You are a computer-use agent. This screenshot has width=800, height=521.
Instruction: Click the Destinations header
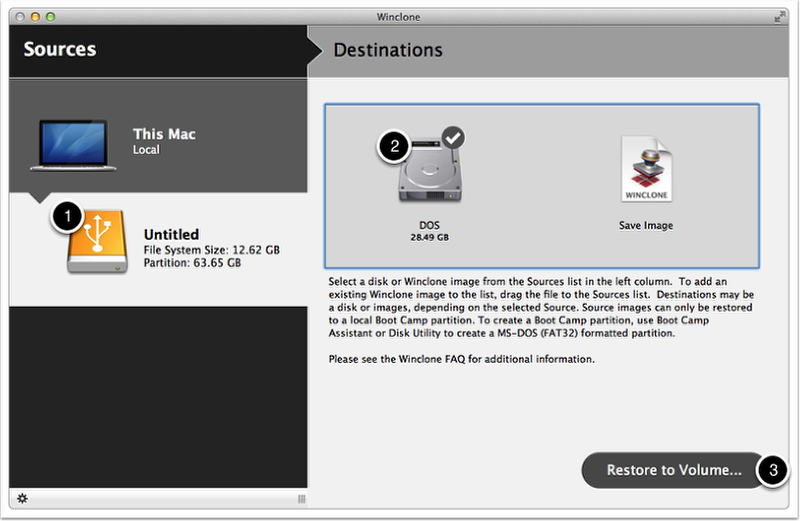388,50
